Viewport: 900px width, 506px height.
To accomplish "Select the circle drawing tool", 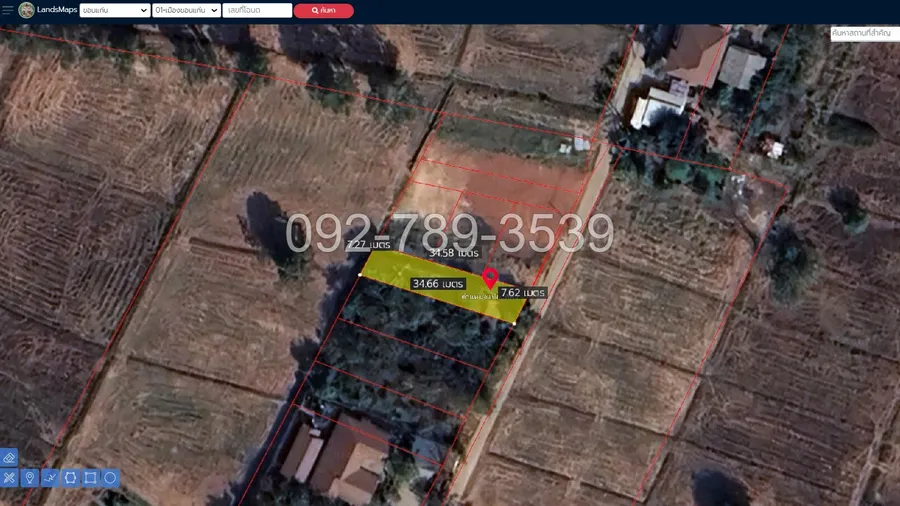I will 110,478.
